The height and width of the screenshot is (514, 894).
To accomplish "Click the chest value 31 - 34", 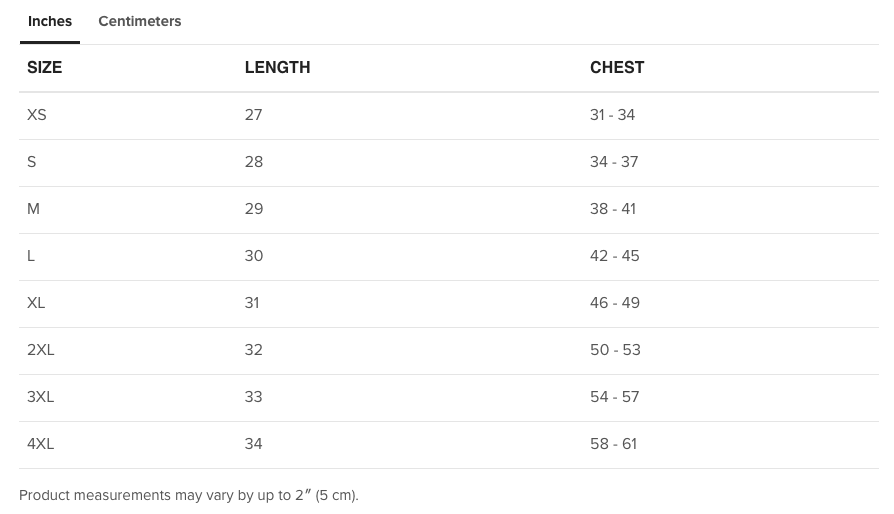I will (612, 115).
